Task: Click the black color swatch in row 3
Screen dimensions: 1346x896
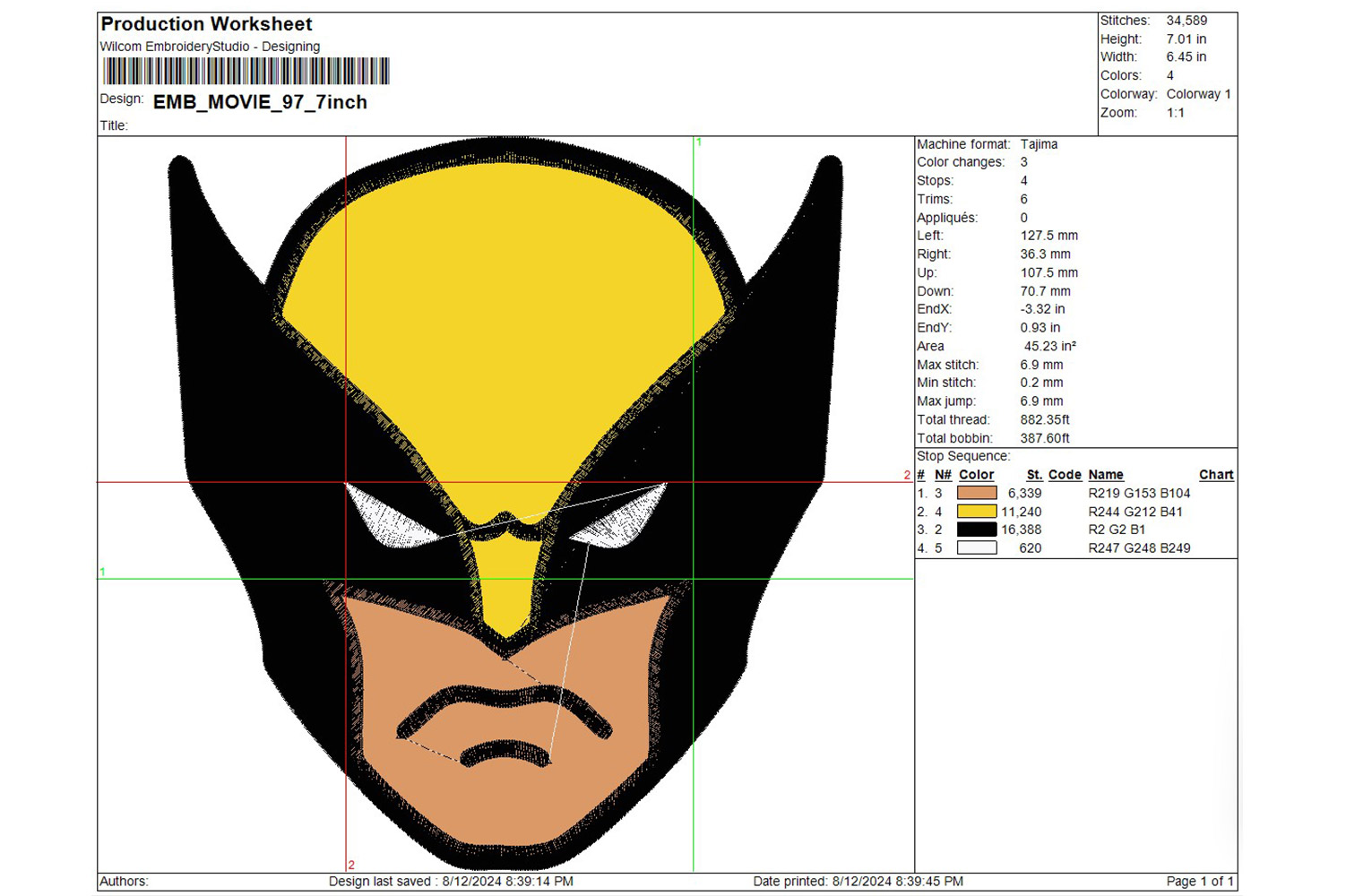Action: (977, 530)
